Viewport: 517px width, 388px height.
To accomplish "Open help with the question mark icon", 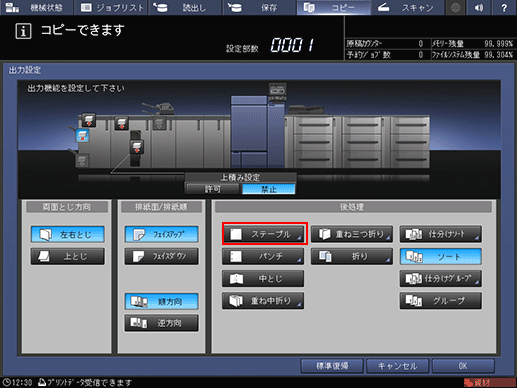I will [504, 7].
